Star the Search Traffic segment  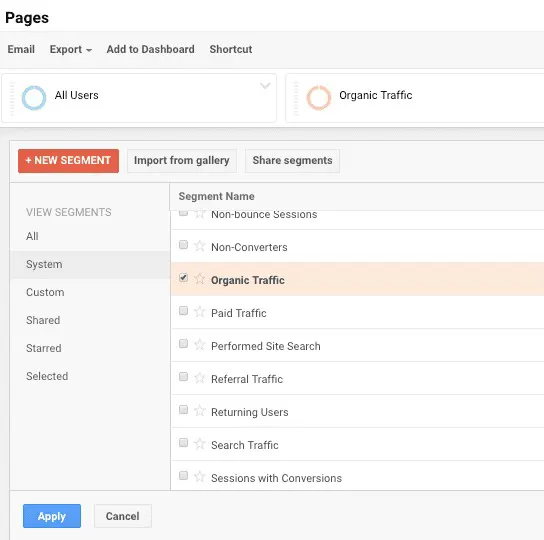pos(199,444)
